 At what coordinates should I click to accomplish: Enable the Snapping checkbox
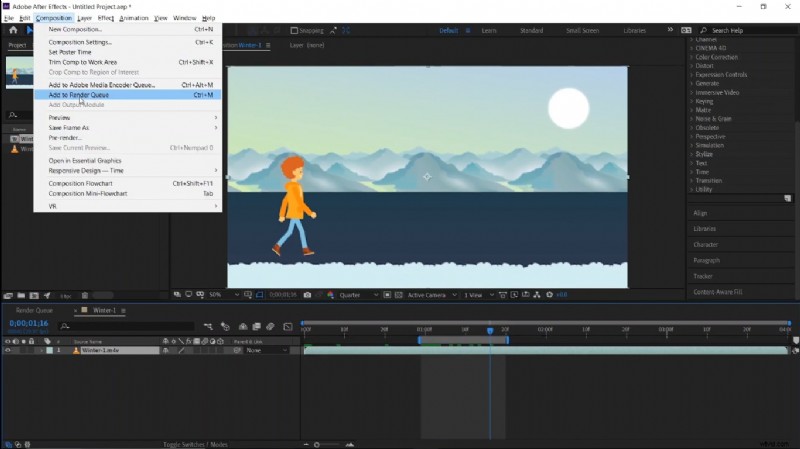294,31
